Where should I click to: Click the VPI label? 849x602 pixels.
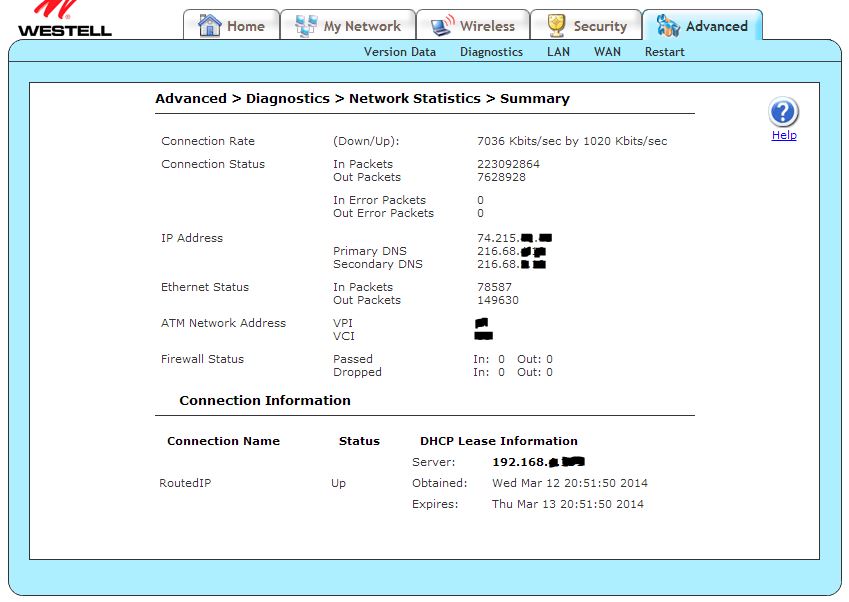[x=343, y=323]
